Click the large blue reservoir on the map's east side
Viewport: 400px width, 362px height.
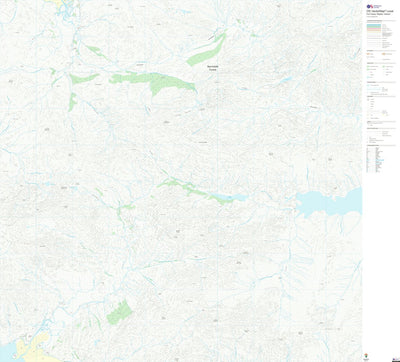click(x=328, y=203)
